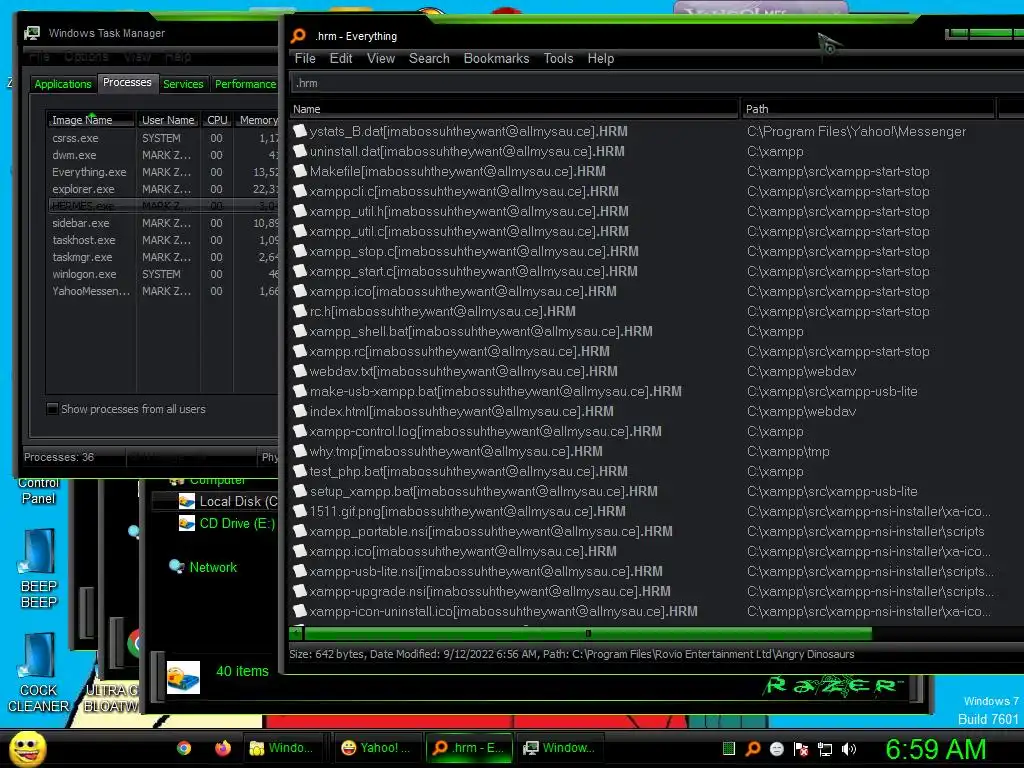The height and width of the screenshot is (768, 1024).
Task: Click the file icon of xamppcli.c
Action: (x=300, y=191)
